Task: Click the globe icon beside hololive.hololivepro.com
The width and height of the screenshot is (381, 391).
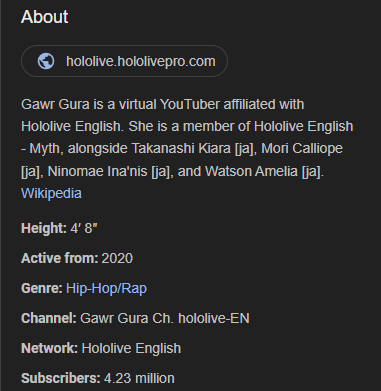Action: coord(46,61)
